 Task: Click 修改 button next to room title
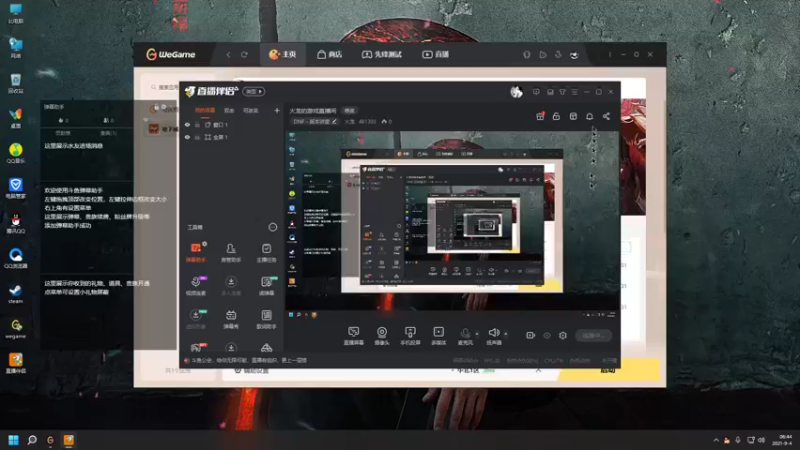click(349, 111)
